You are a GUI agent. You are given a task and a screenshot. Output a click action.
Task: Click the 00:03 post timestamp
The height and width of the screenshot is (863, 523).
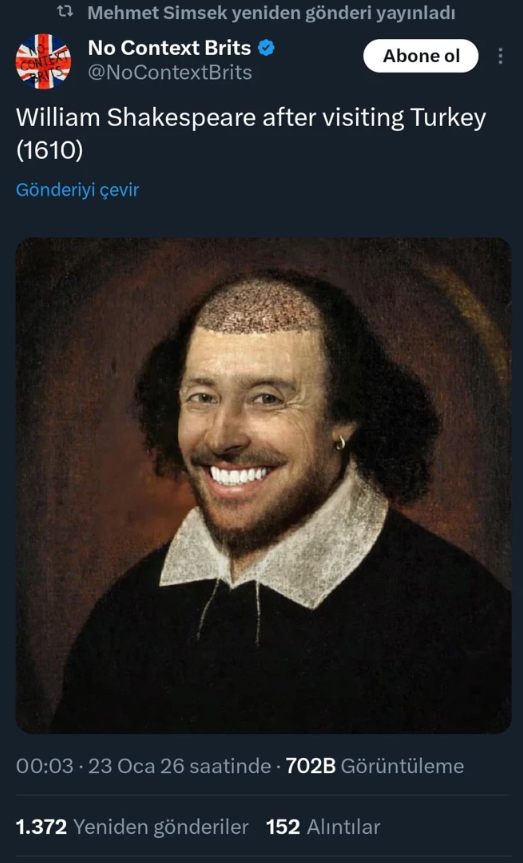[x=45, y=766]
